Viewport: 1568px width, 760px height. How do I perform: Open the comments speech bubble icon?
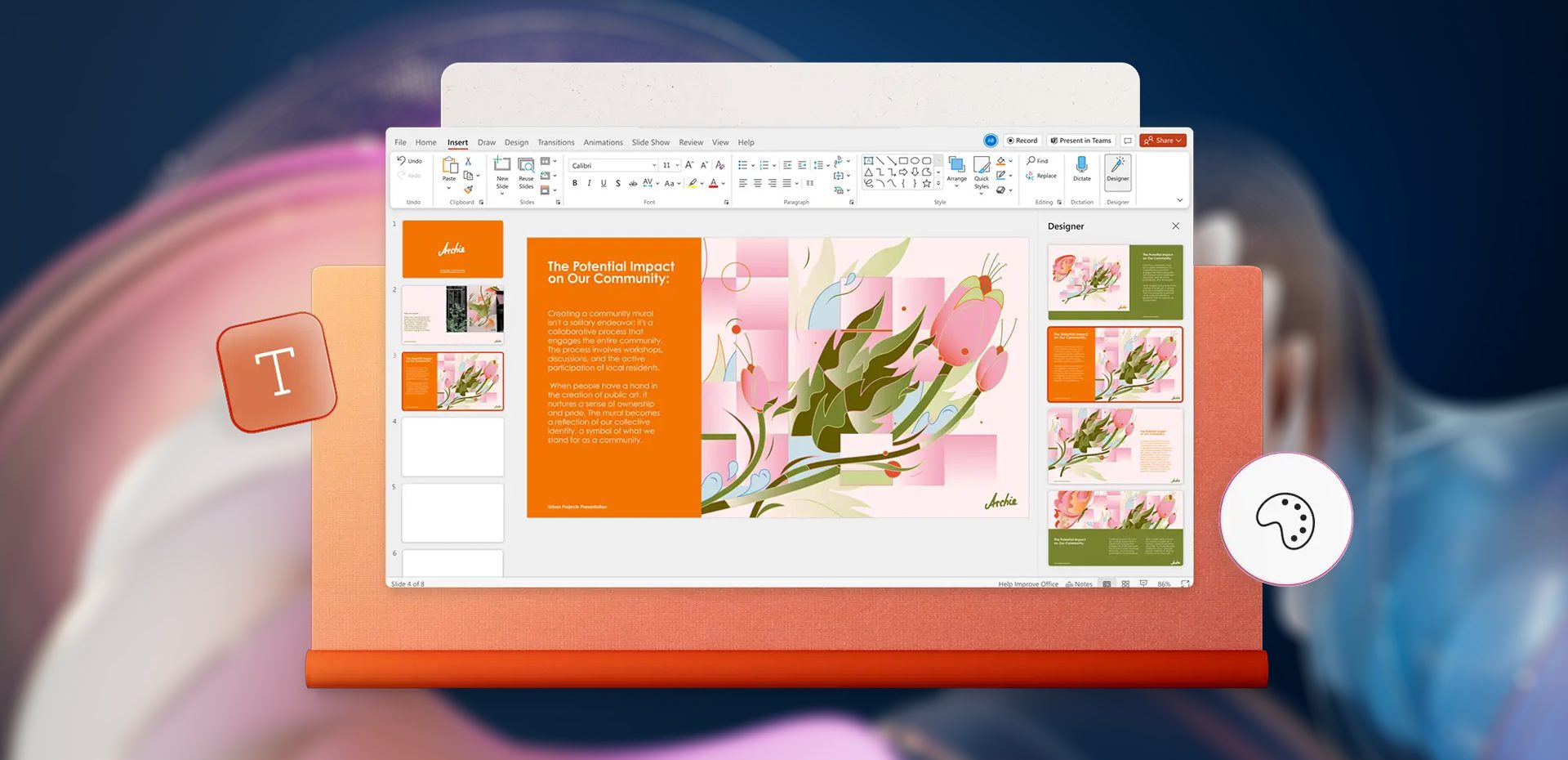tap(1128, 141)
